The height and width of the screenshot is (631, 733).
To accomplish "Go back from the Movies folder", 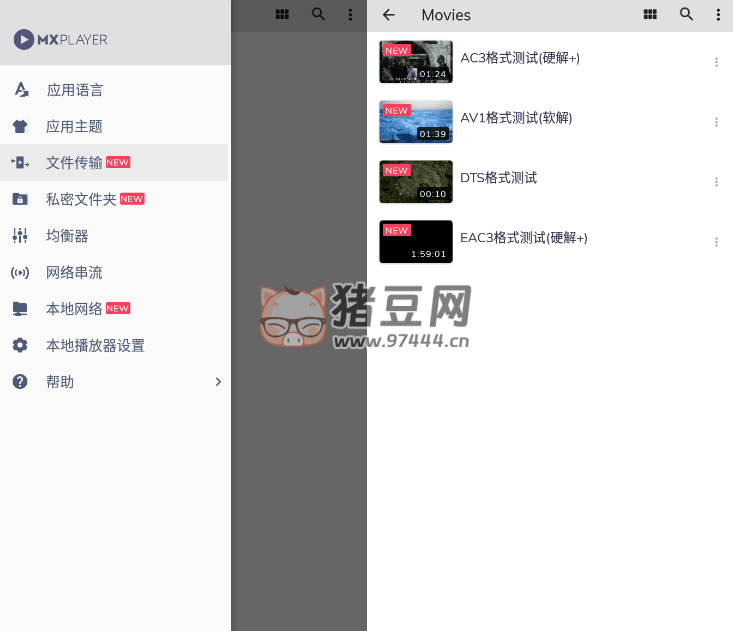I will [389, 15].
